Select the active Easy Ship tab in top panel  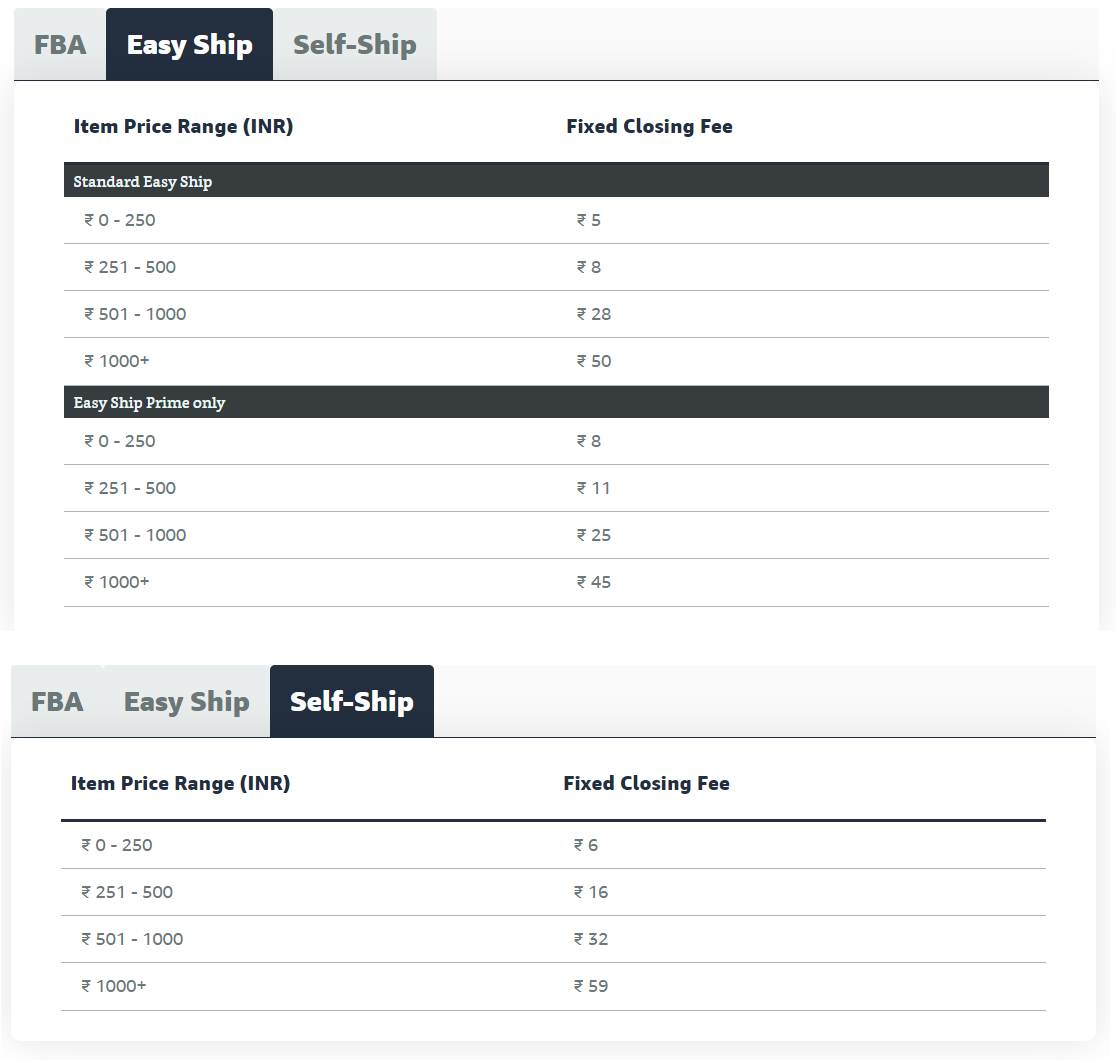click(x=189, y=44)
